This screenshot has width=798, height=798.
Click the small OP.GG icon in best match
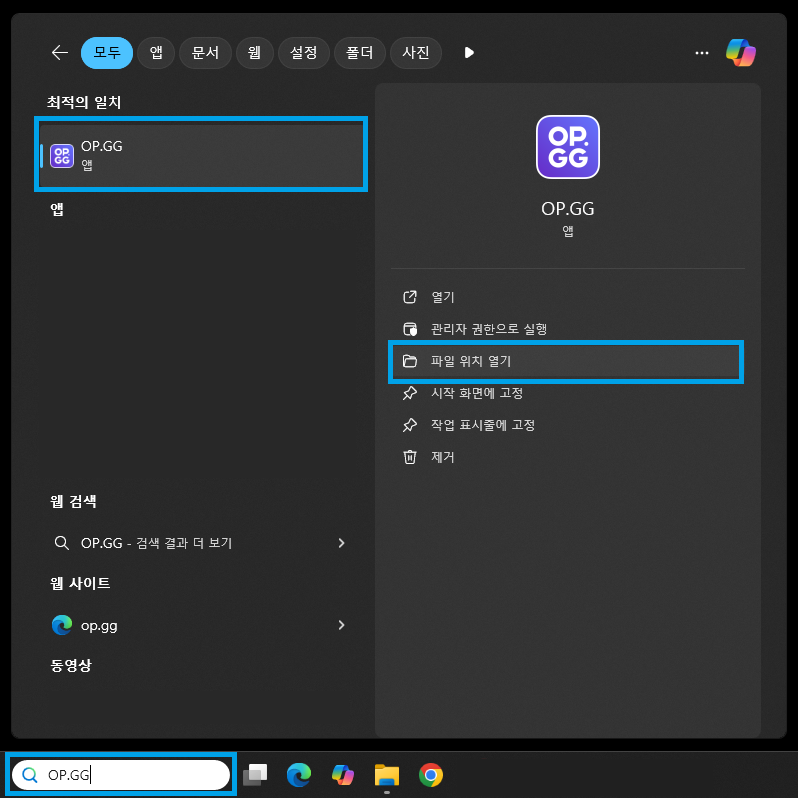[62, 156]
